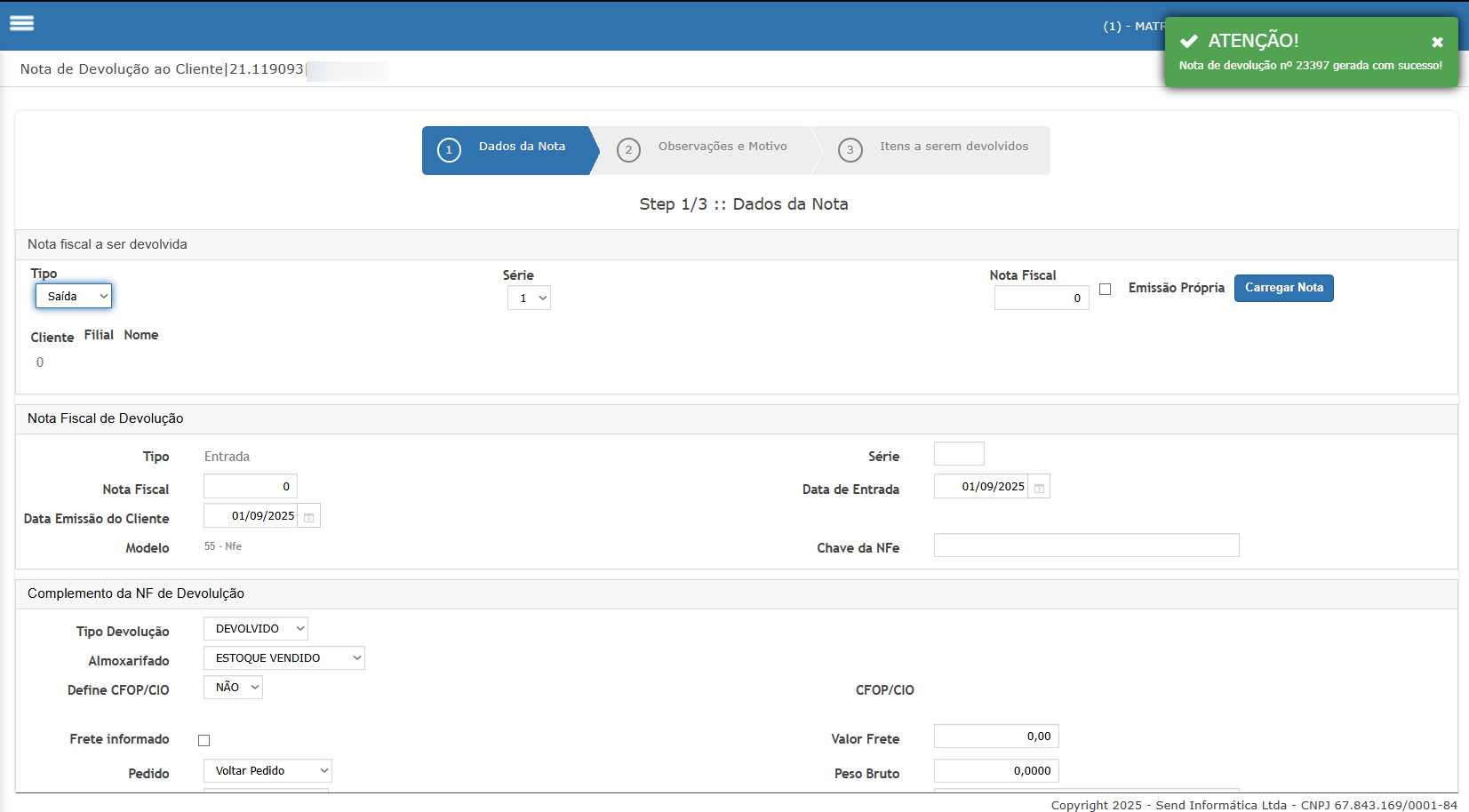Expand the Série dropdown
Image resolution: width=1469 pixels, height=812 pixels.
click(529, 299)
